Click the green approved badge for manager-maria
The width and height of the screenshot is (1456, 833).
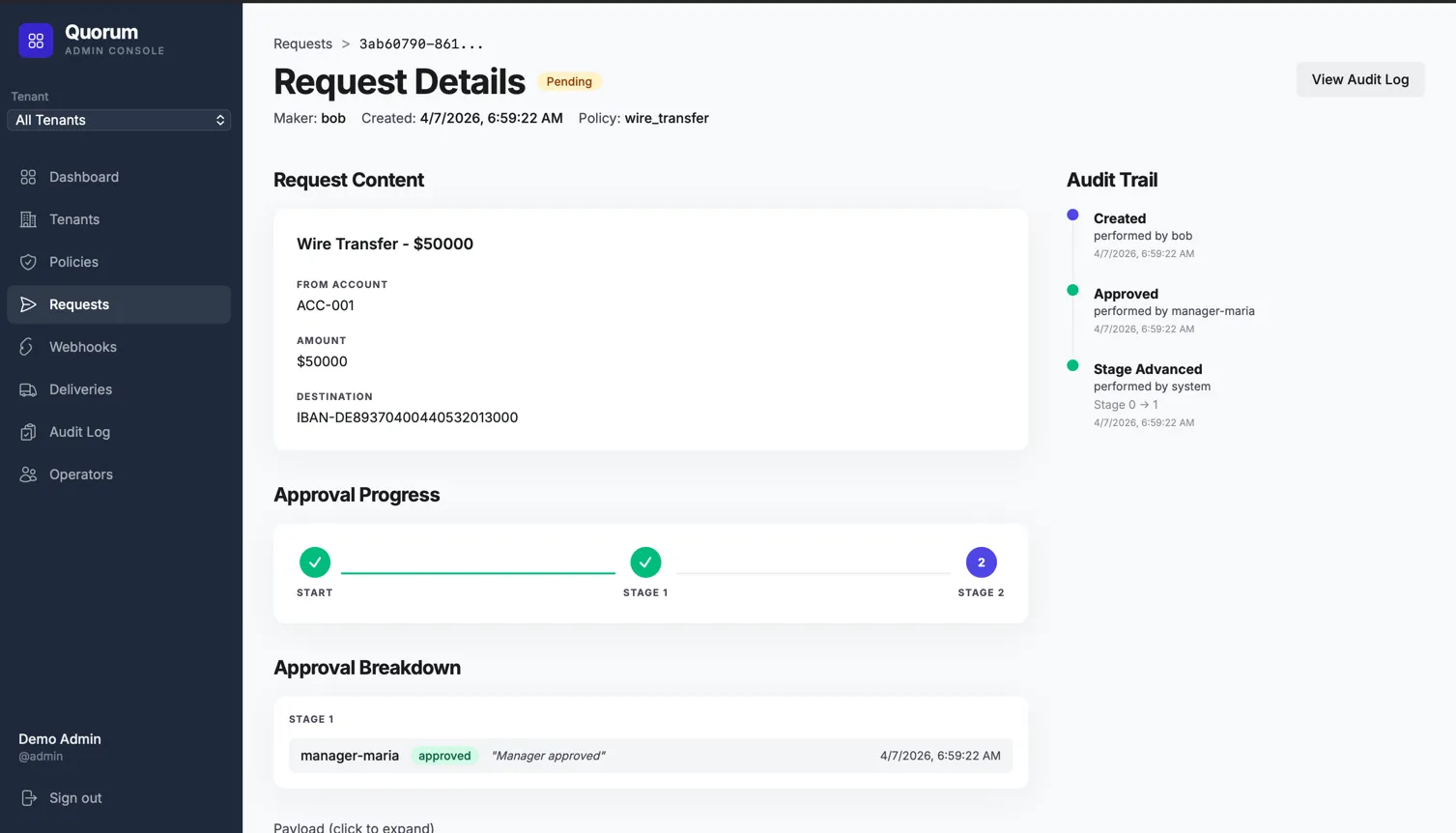(444, 756)
